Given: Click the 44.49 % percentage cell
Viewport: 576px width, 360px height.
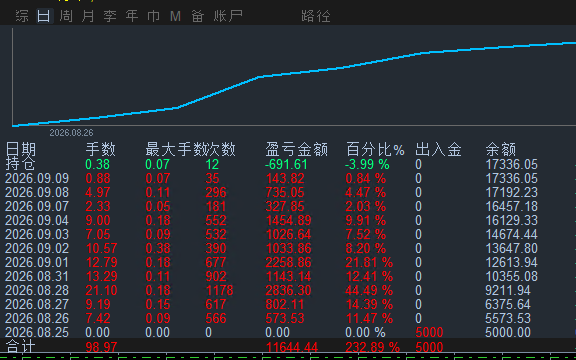Looking at the screenshot, I should [369, 290].
